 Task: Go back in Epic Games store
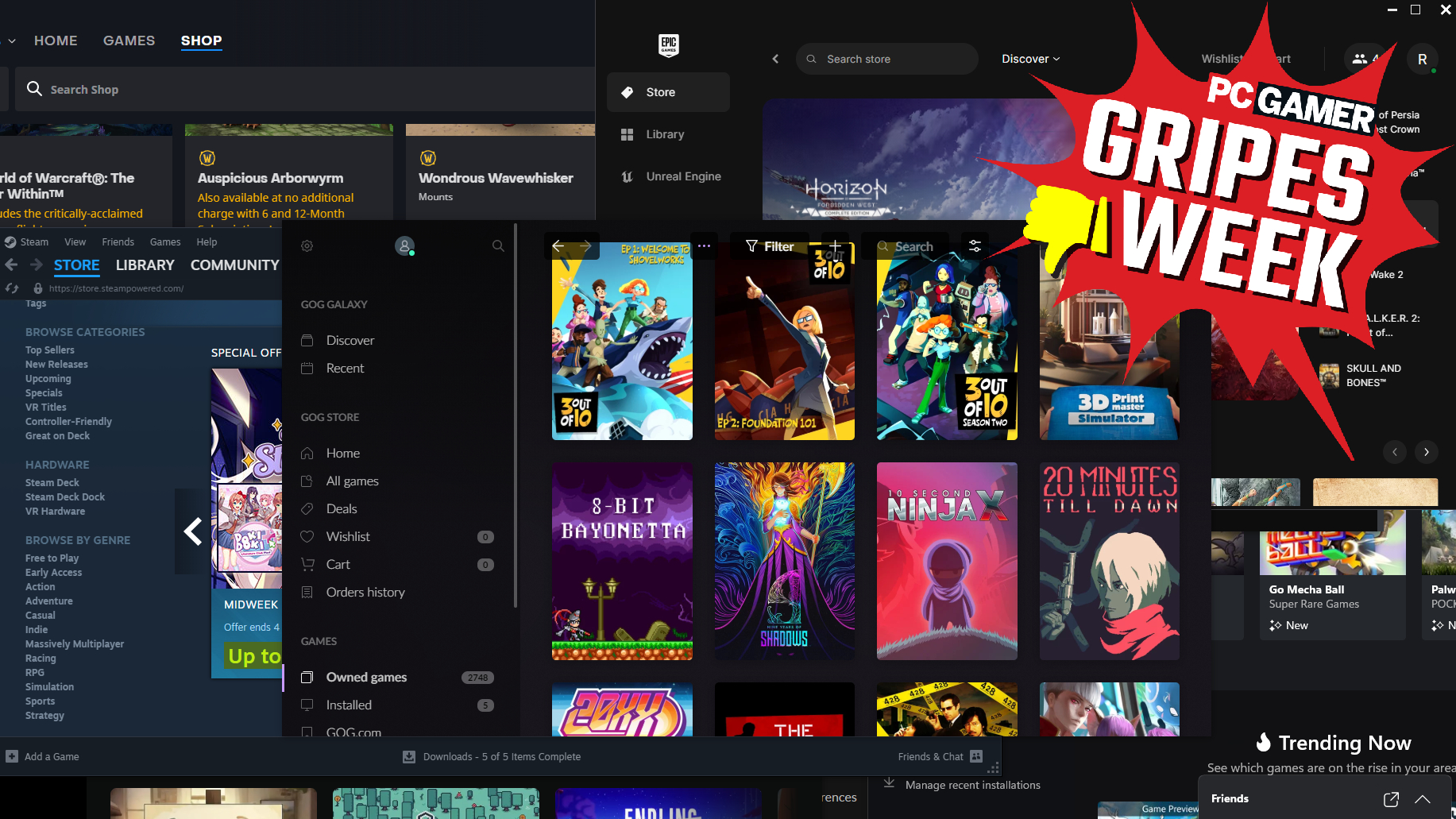(x=776, y=59)
